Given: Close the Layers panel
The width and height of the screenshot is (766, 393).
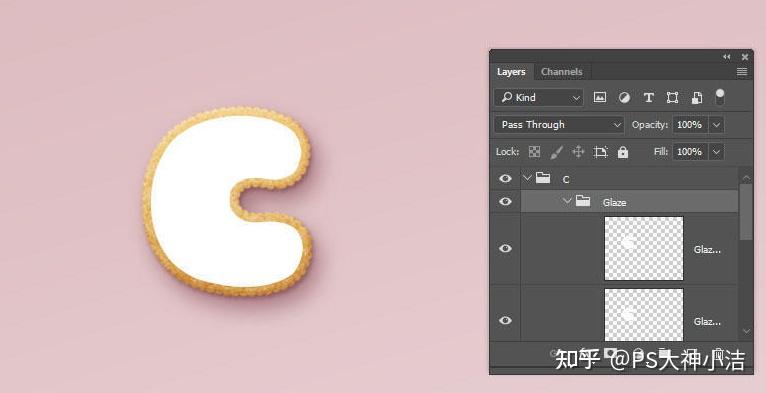Looking at the screenshot, I should (x=745, y=57).
